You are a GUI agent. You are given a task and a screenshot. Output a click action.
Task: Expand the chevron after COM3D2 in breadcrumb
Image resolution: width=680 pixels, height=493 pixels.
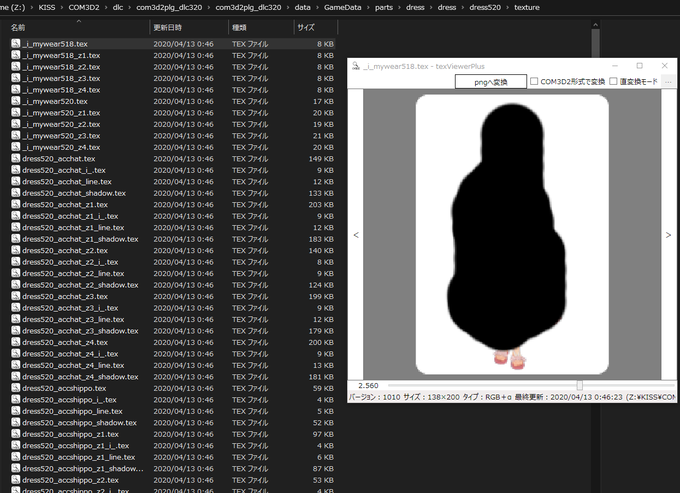pyautogui.click(x=106, y=7)
